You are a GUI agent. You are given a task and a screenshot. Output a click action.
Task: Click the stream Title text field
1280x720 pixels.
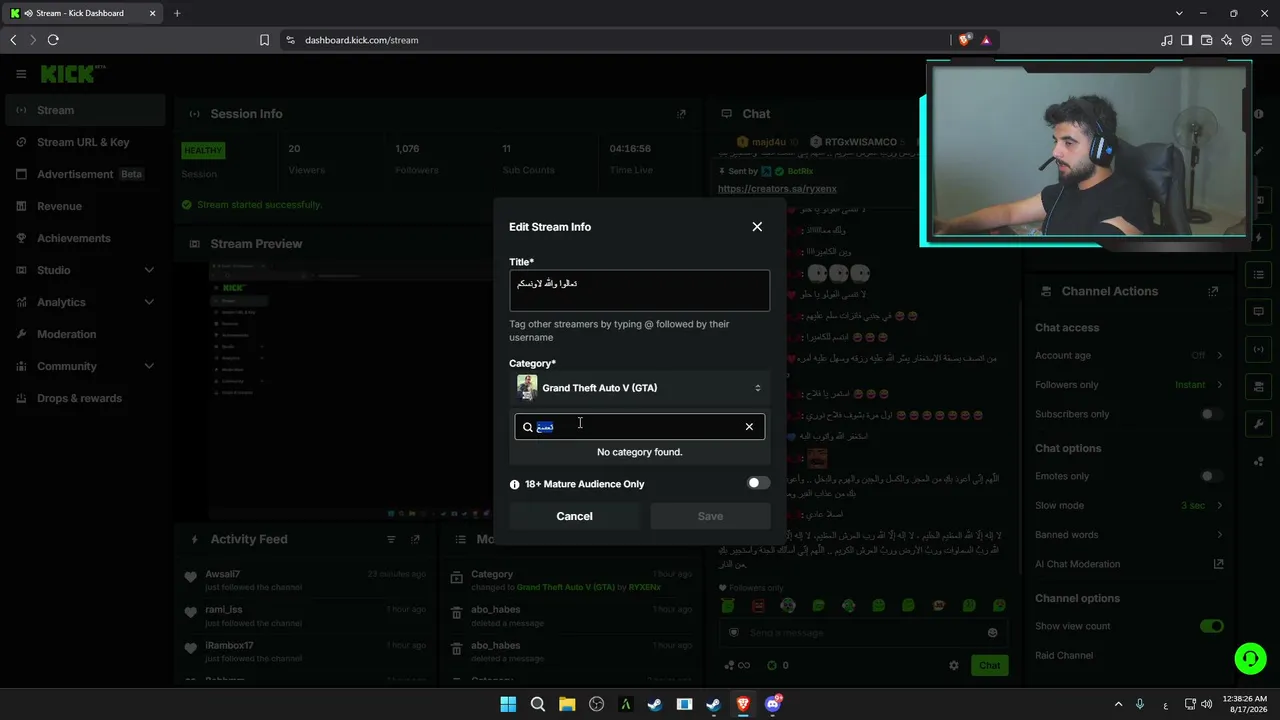[x=640, y=290]
